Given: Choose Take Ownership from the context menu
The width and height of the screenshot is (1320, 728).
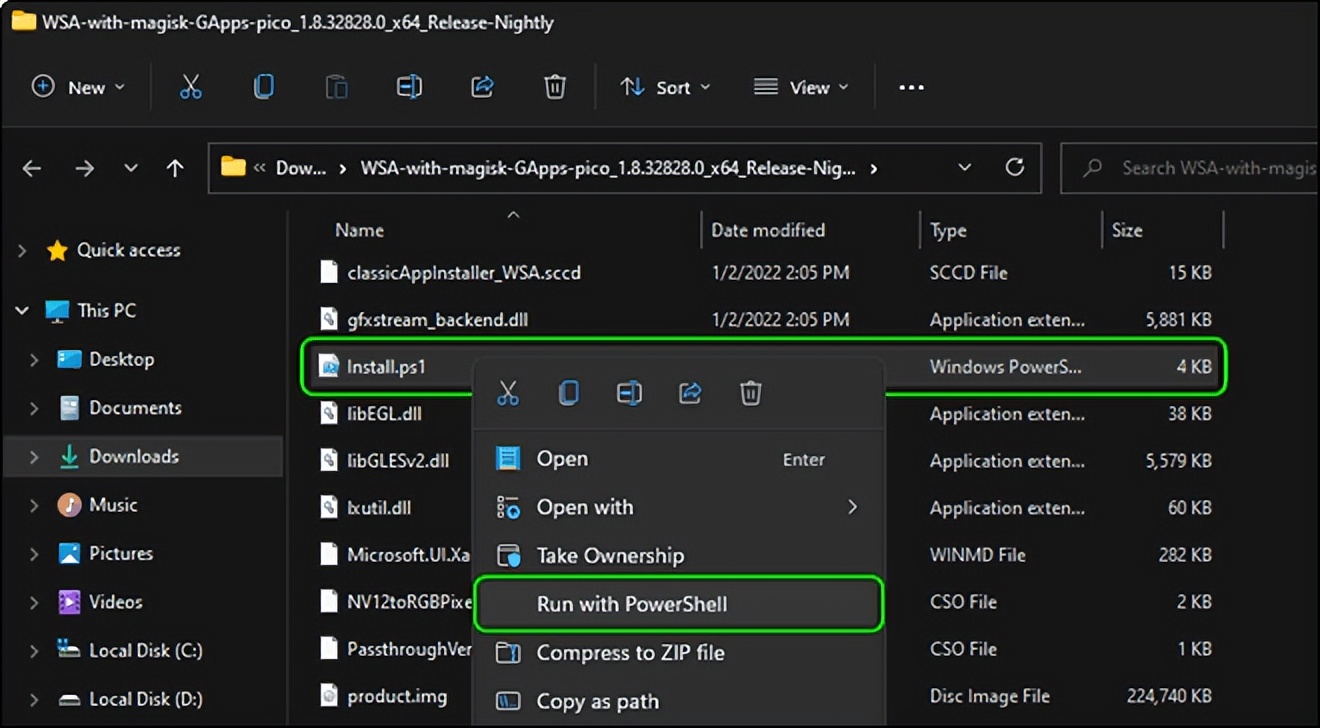Looking at the screenshot, I should tap(610, 556).
